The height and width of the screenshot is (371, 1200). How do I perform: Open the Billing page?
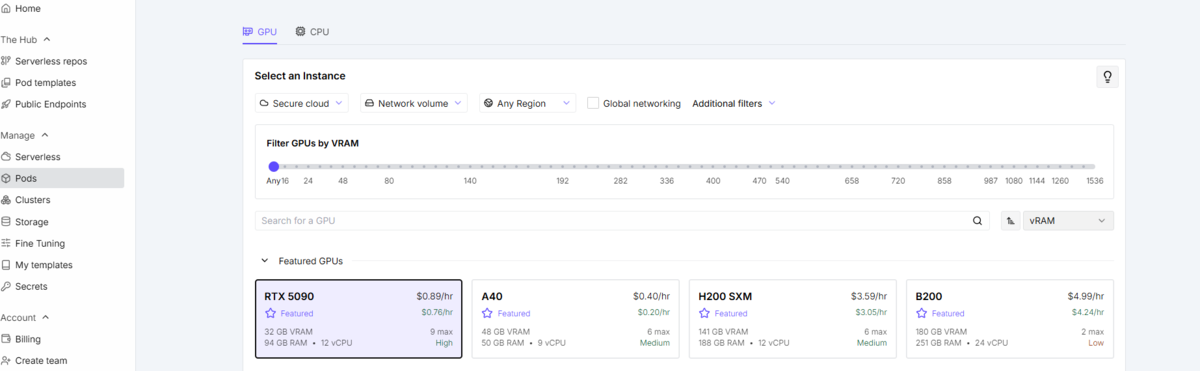pyautogui.click(x=28, y=339)
